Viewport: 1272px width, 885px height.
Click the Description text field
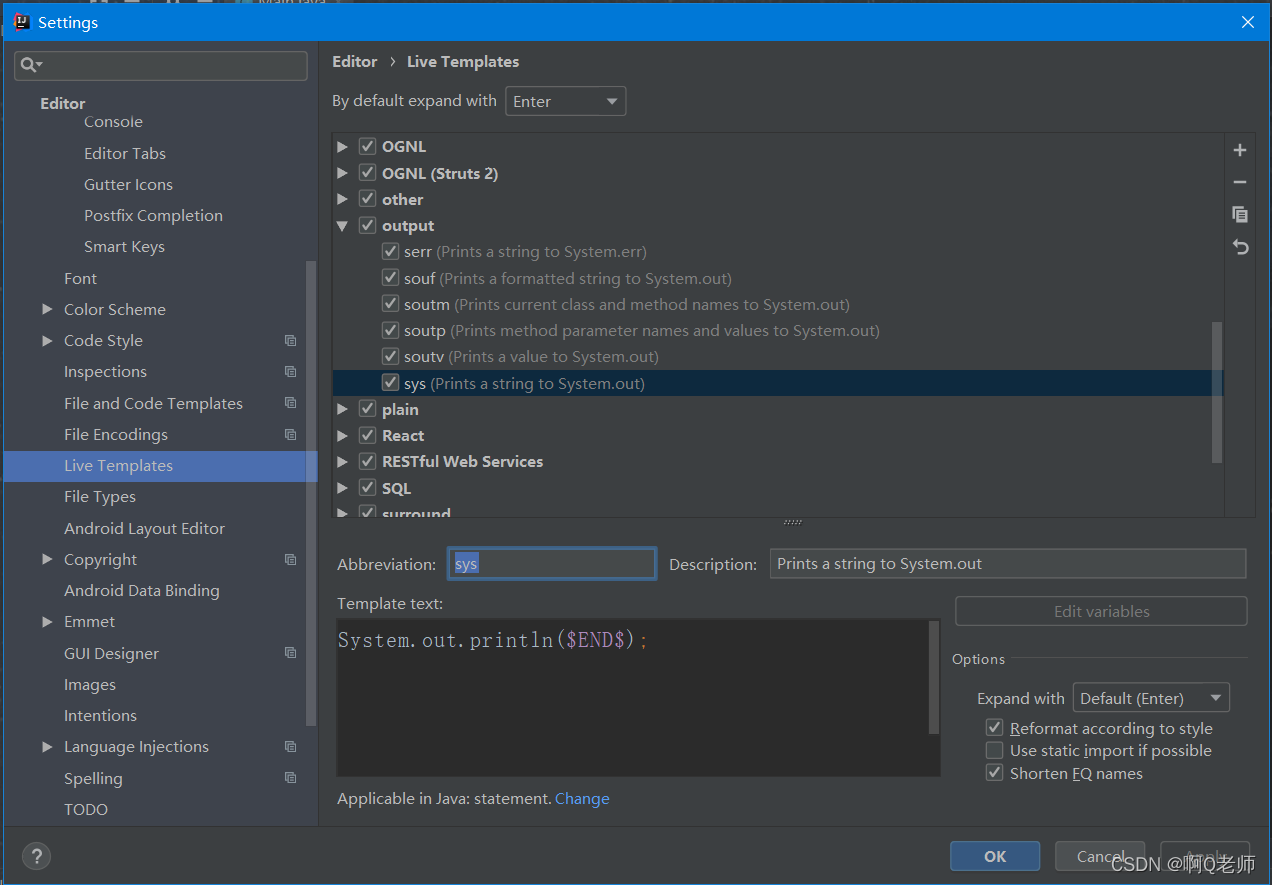point(1008,564)
